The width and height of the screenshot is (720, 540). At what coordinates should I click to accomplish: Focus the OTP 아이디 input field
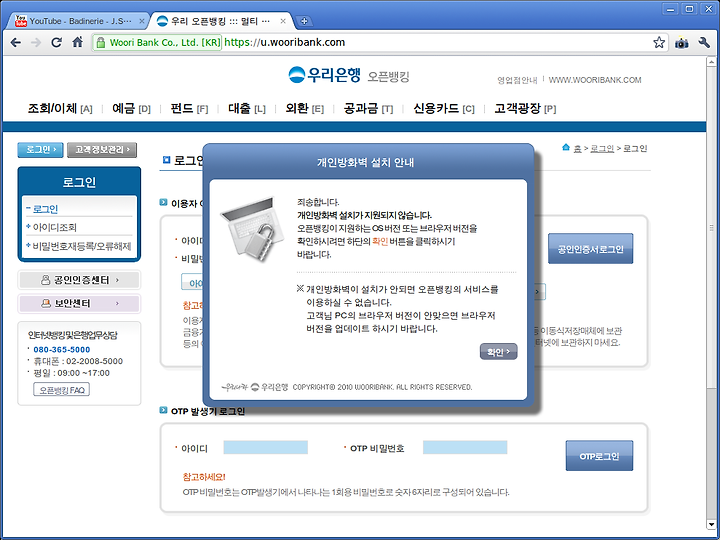(x=265, y=447)
